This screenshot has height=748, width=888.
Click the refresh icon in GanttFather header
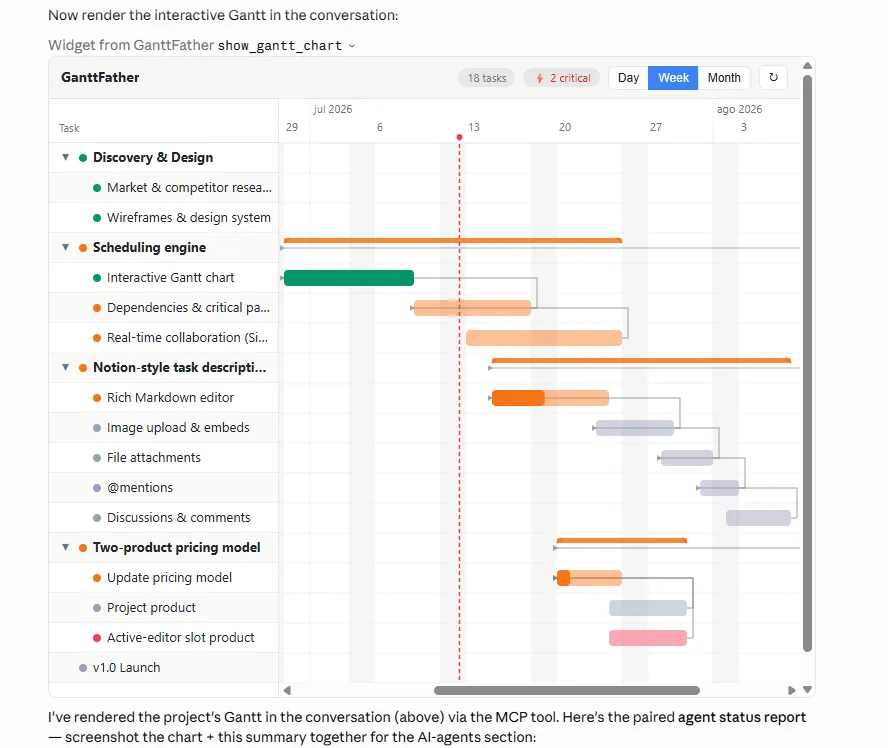tap(773, 78)
